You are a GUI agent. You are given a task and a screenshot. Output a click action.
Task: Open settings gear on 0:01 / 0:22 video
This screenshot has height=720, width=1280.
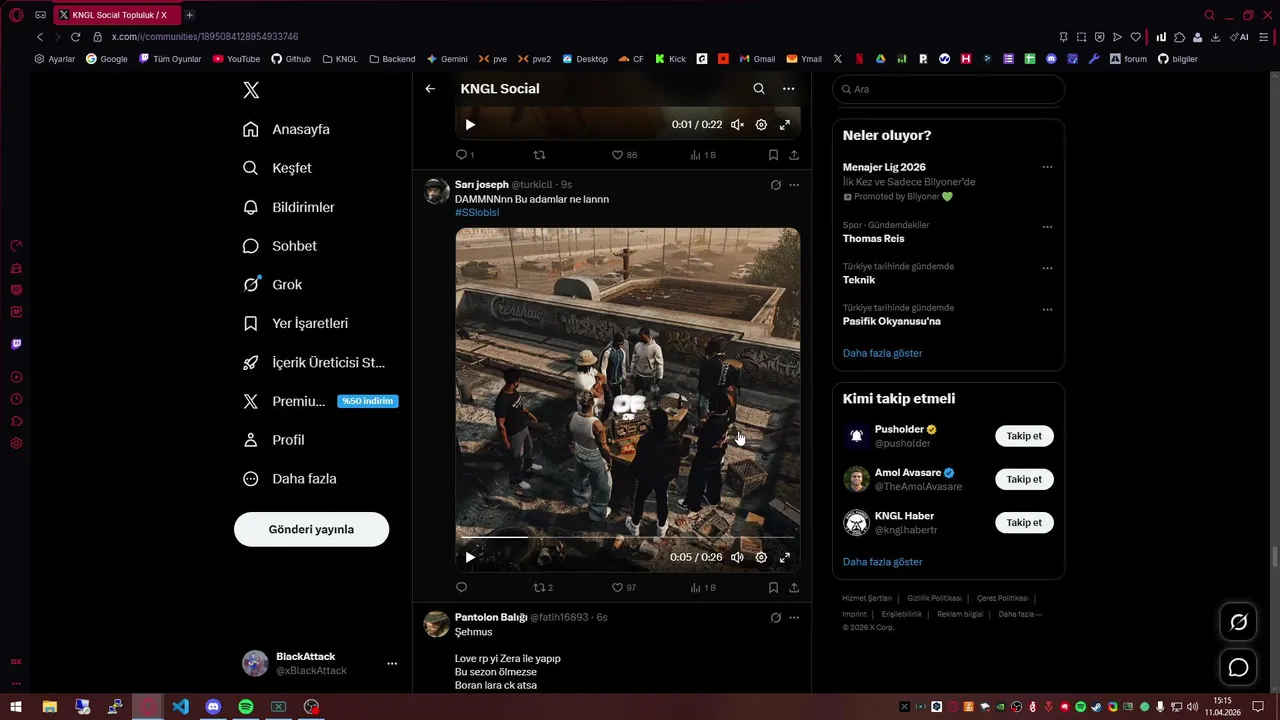tap(761, 125)
